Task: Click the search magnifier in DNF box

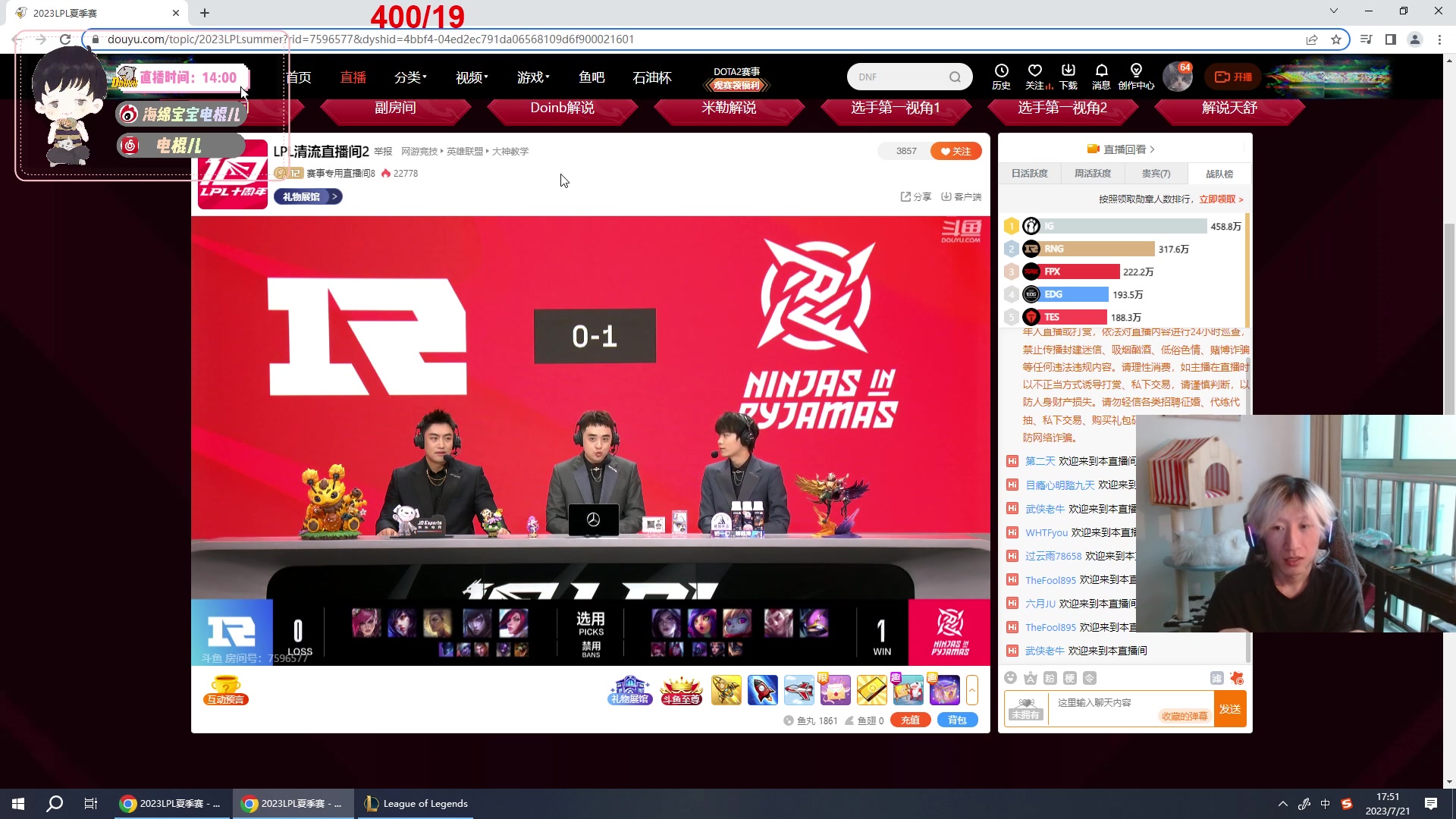Action: (955, 77)
